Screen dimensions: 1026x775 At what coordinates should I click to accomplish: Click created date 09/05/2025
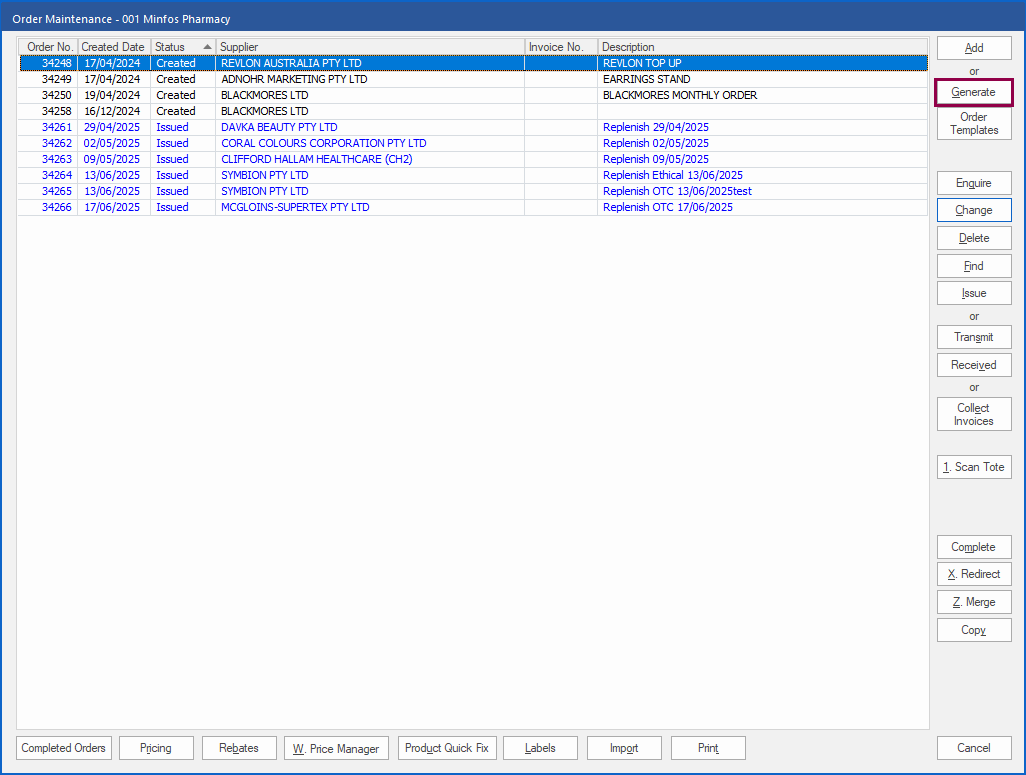[x=112, y=159]
